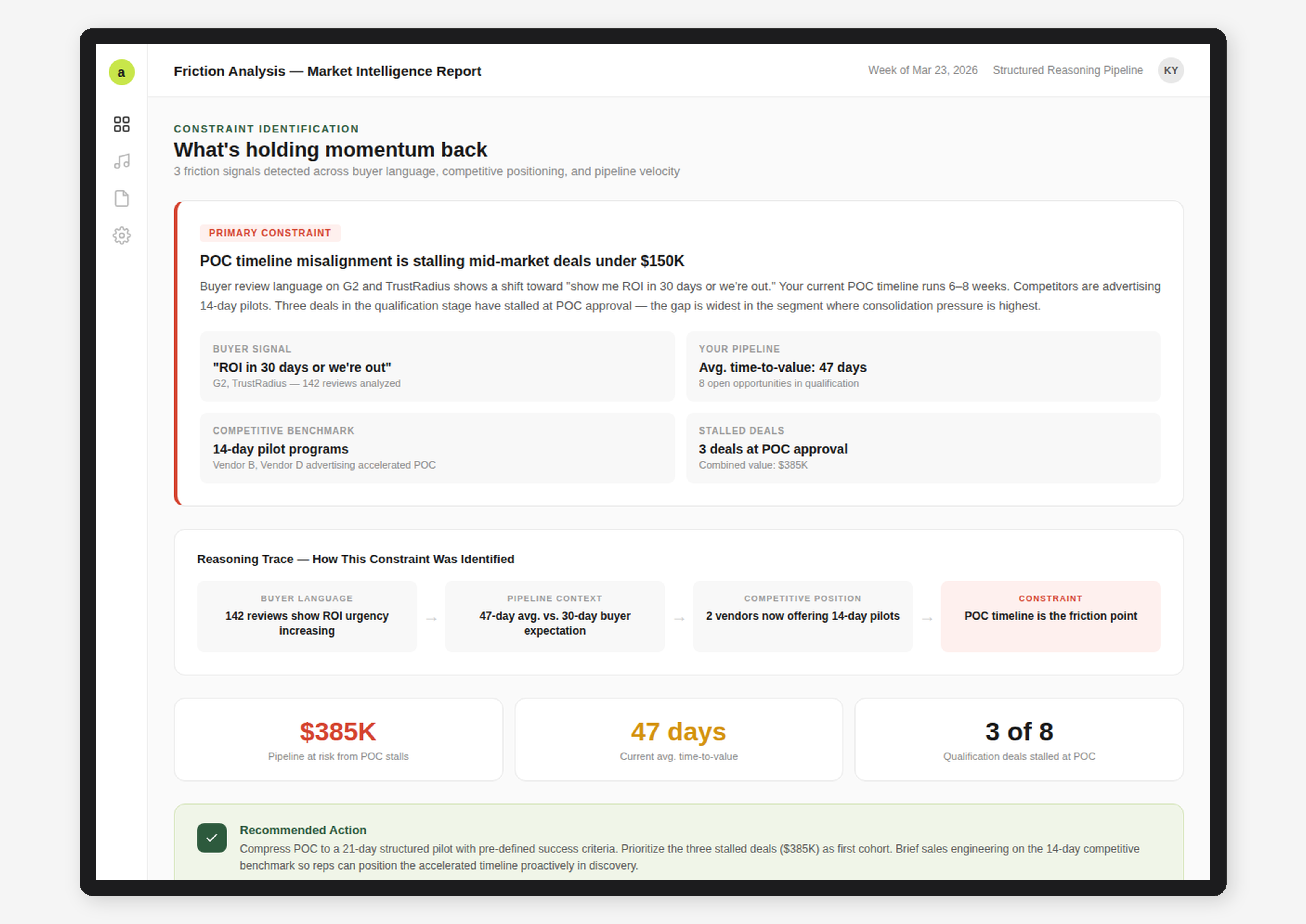
Task: Open the dashboard grid icon in sidebar
Action: tap(121, 124)
